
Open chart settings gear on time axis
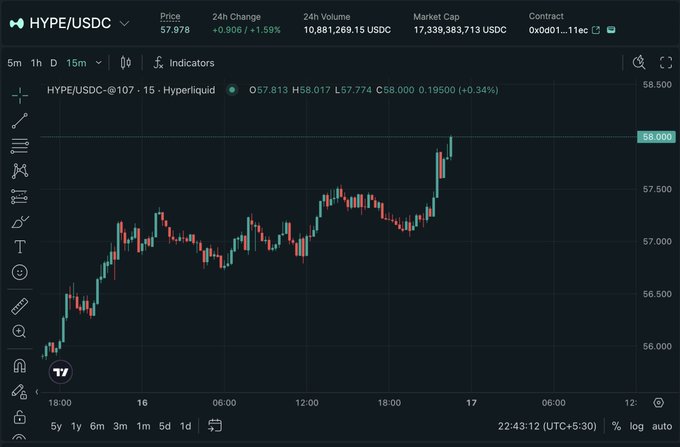pyautogui.click(x=658, y=403)
